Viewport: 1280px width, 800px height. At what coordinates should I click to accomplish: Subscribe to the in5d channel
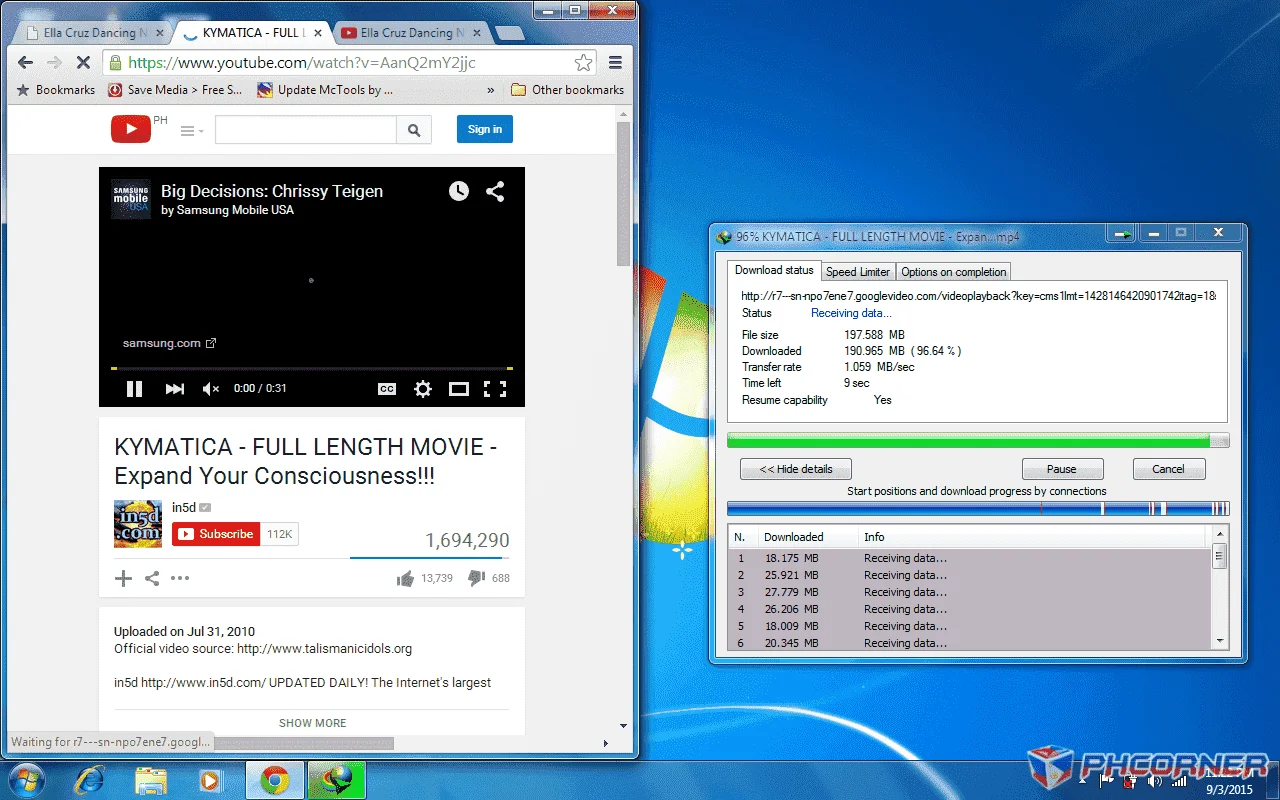[216, 534]
